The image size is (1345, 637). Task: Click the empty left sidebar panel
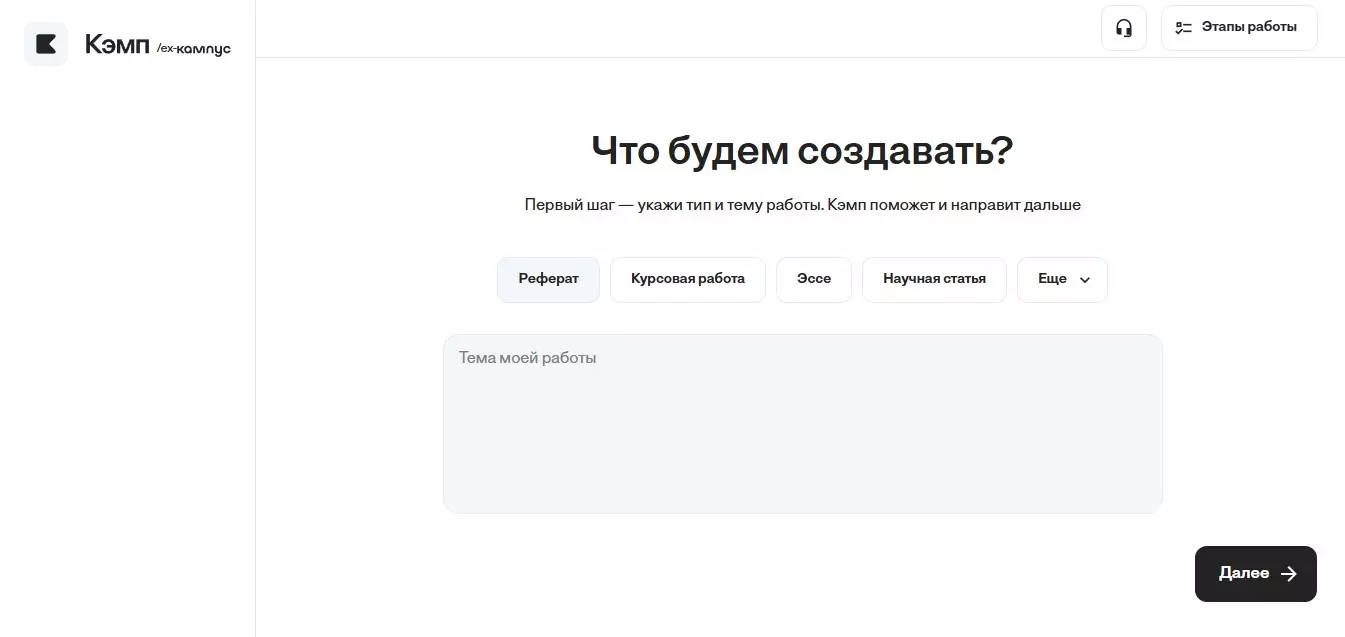(127, 350)
